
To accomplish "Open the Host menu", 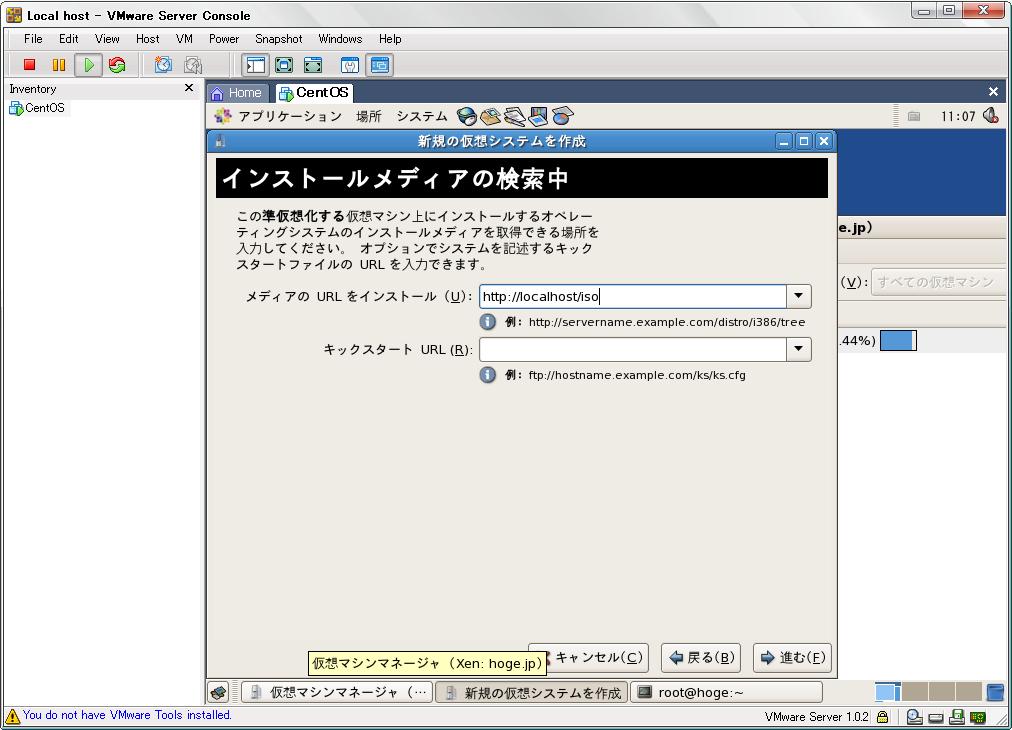I will (x=147, y=39).
